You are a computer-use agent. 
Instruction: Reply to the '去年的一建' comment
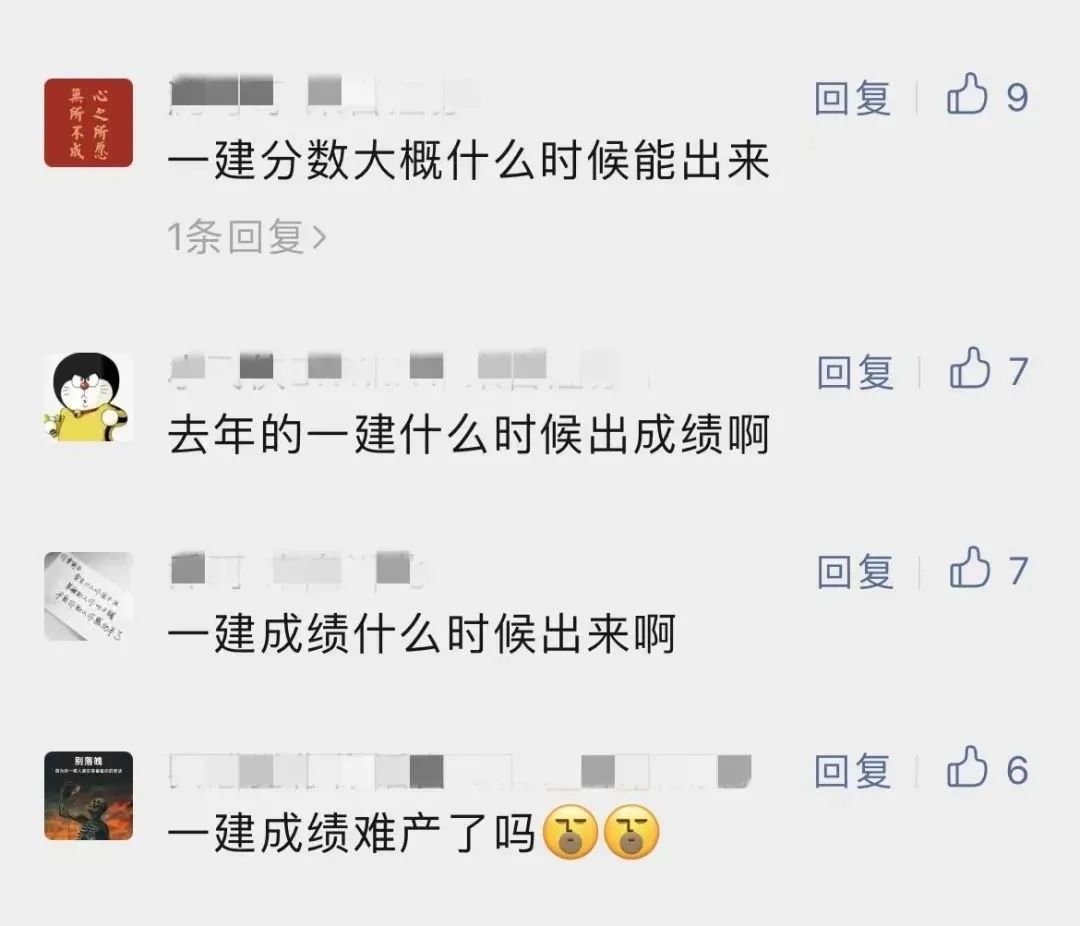click(x=855, y=372)
